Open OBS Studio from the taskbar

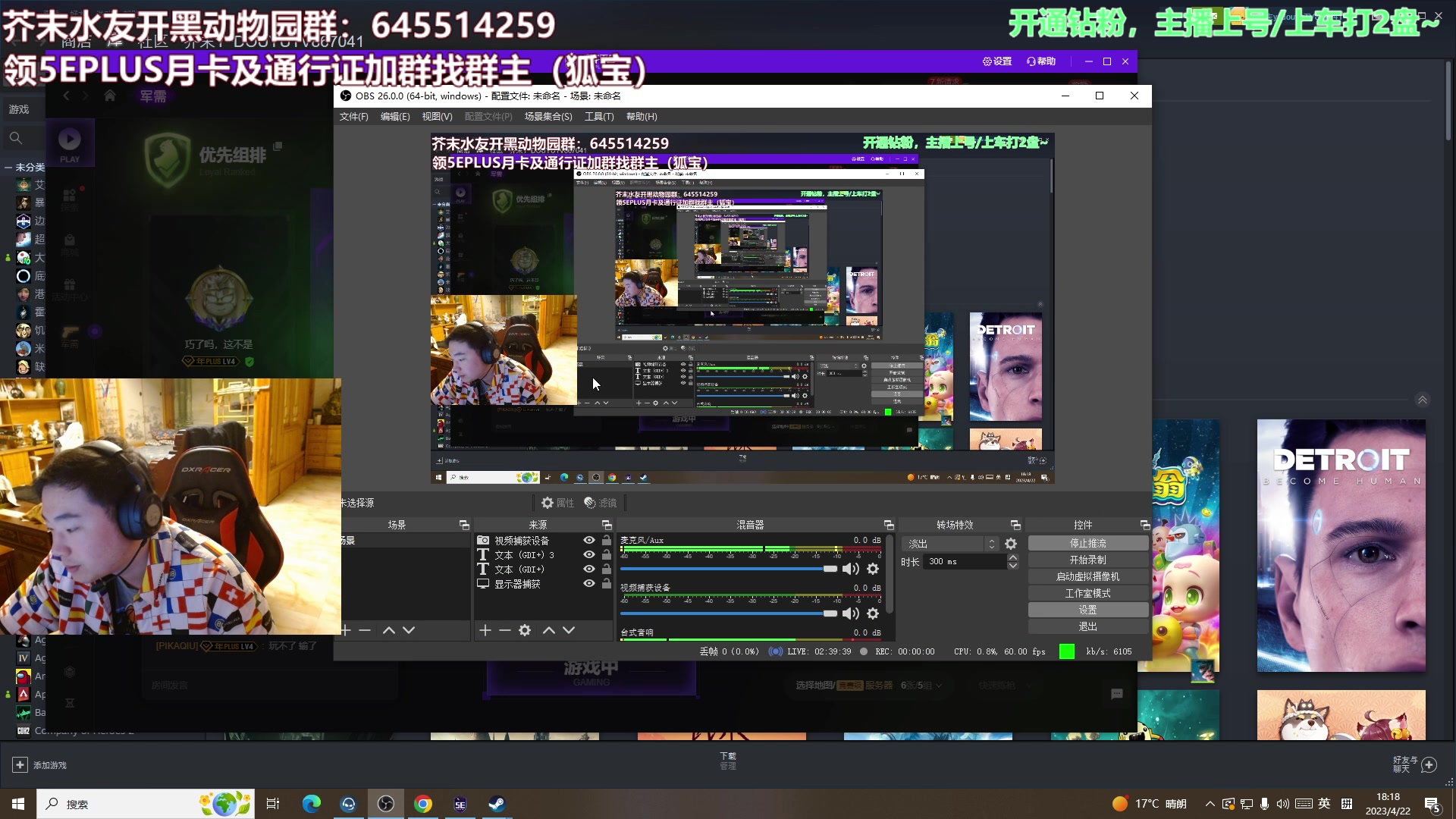click(x=386, y=804)
